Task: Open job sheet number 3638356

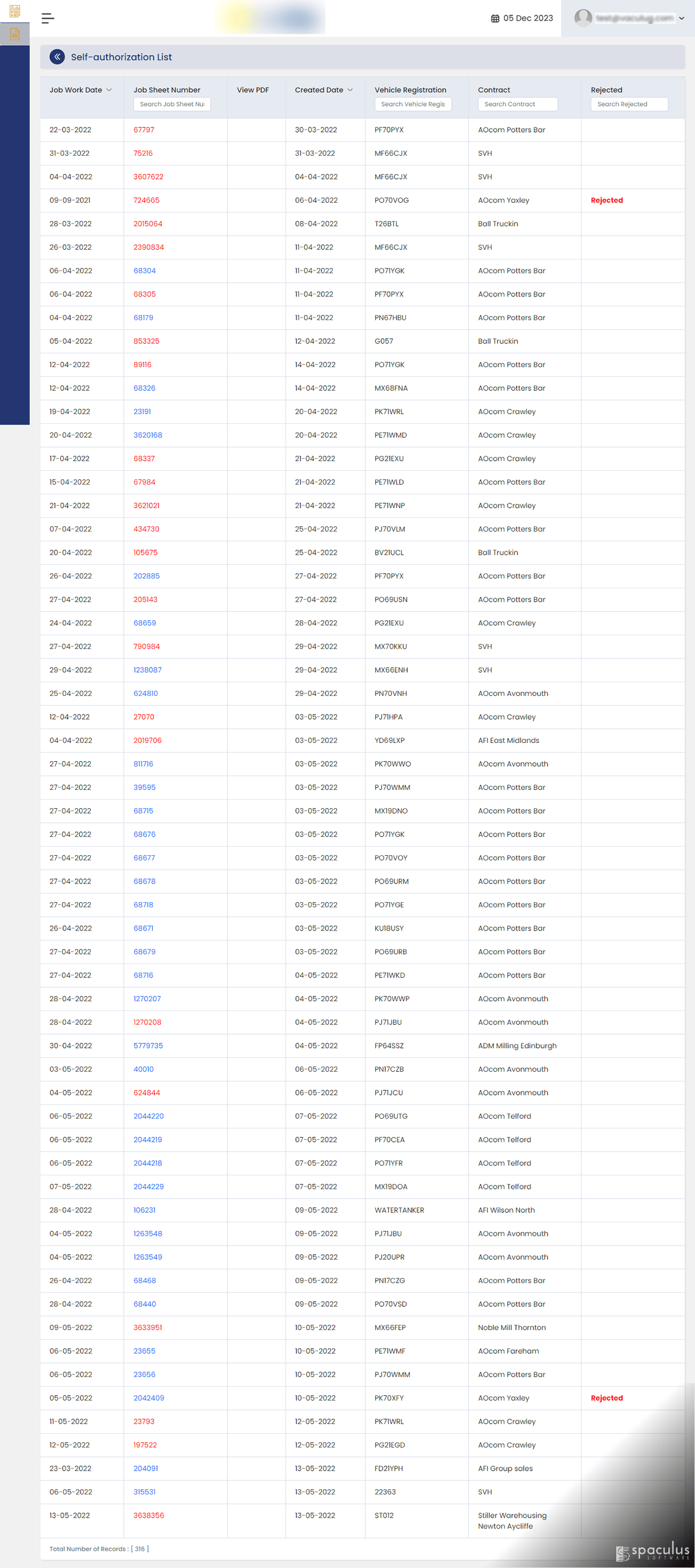Action: pos(148,1515)
